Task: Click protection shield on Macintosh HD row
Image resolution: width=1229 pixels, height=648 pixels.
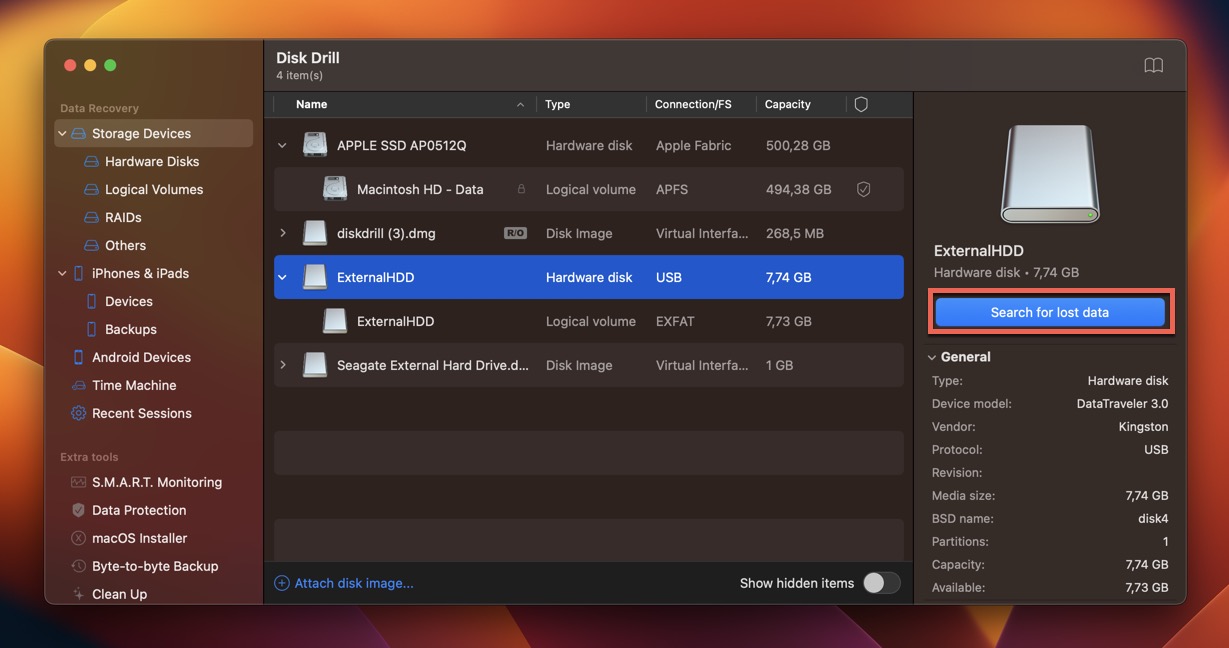Action: (863, 189)
